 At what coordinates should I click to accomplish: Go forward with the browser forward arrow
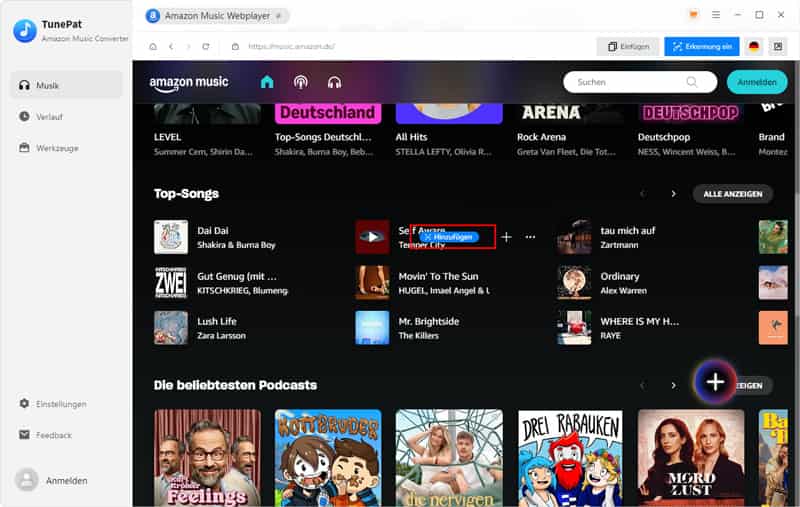click(x=188, y=46)
